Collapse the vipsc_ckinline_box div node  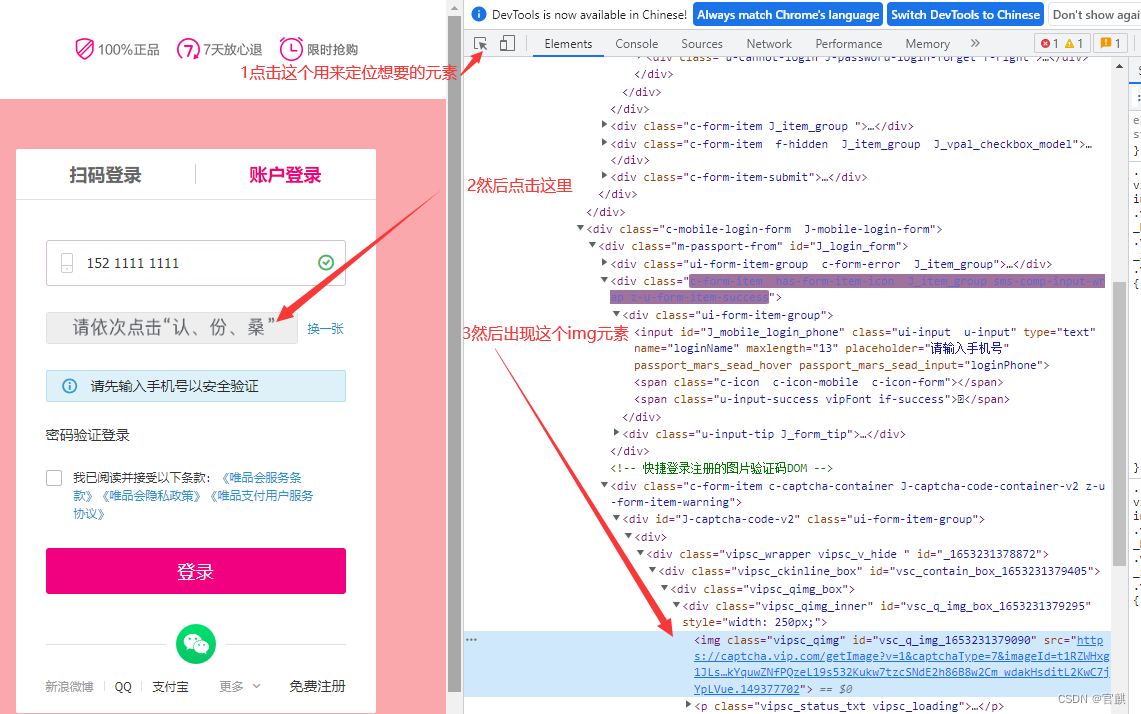click(x=652, y=571)
